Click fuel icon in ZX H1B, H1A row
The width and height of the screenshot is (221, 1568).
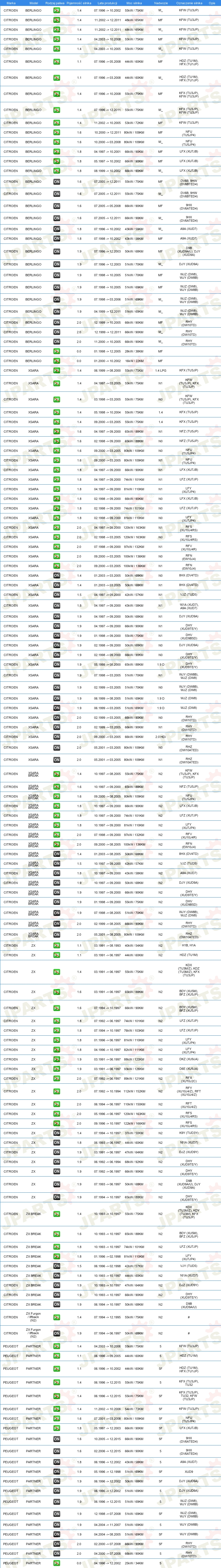(57, 945)
